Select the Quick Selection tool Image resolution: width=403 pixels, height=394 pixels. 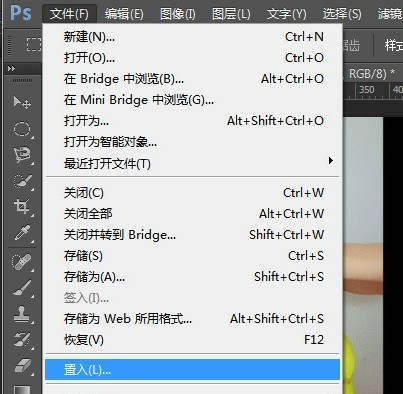click(x=22, y=181)
